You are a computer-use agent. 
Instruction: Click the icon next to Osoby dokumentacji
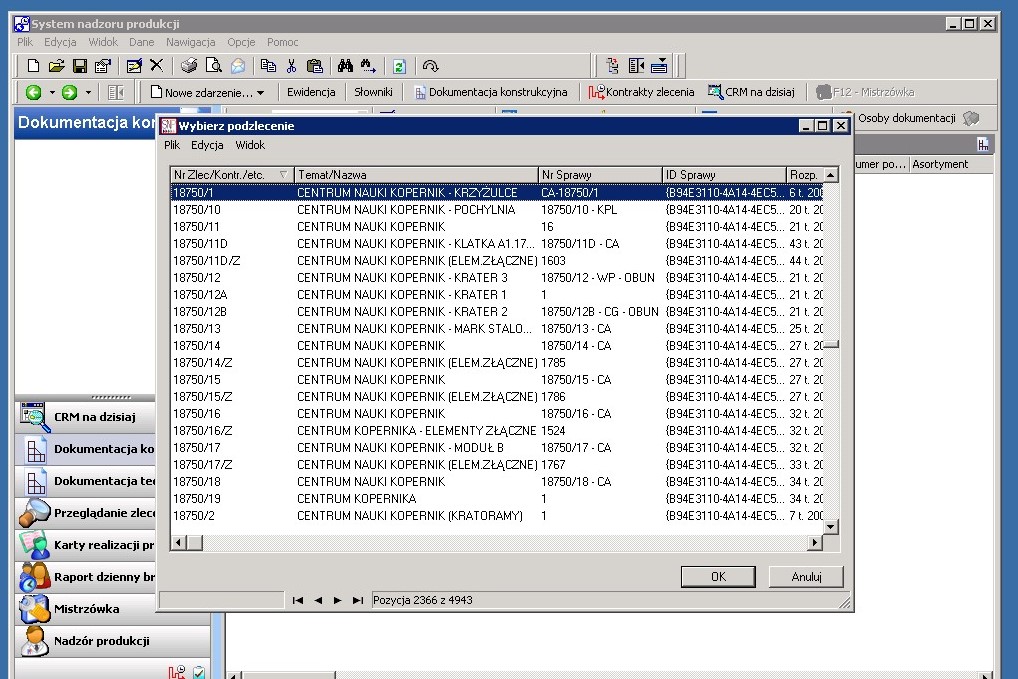(x=971, y=118)
